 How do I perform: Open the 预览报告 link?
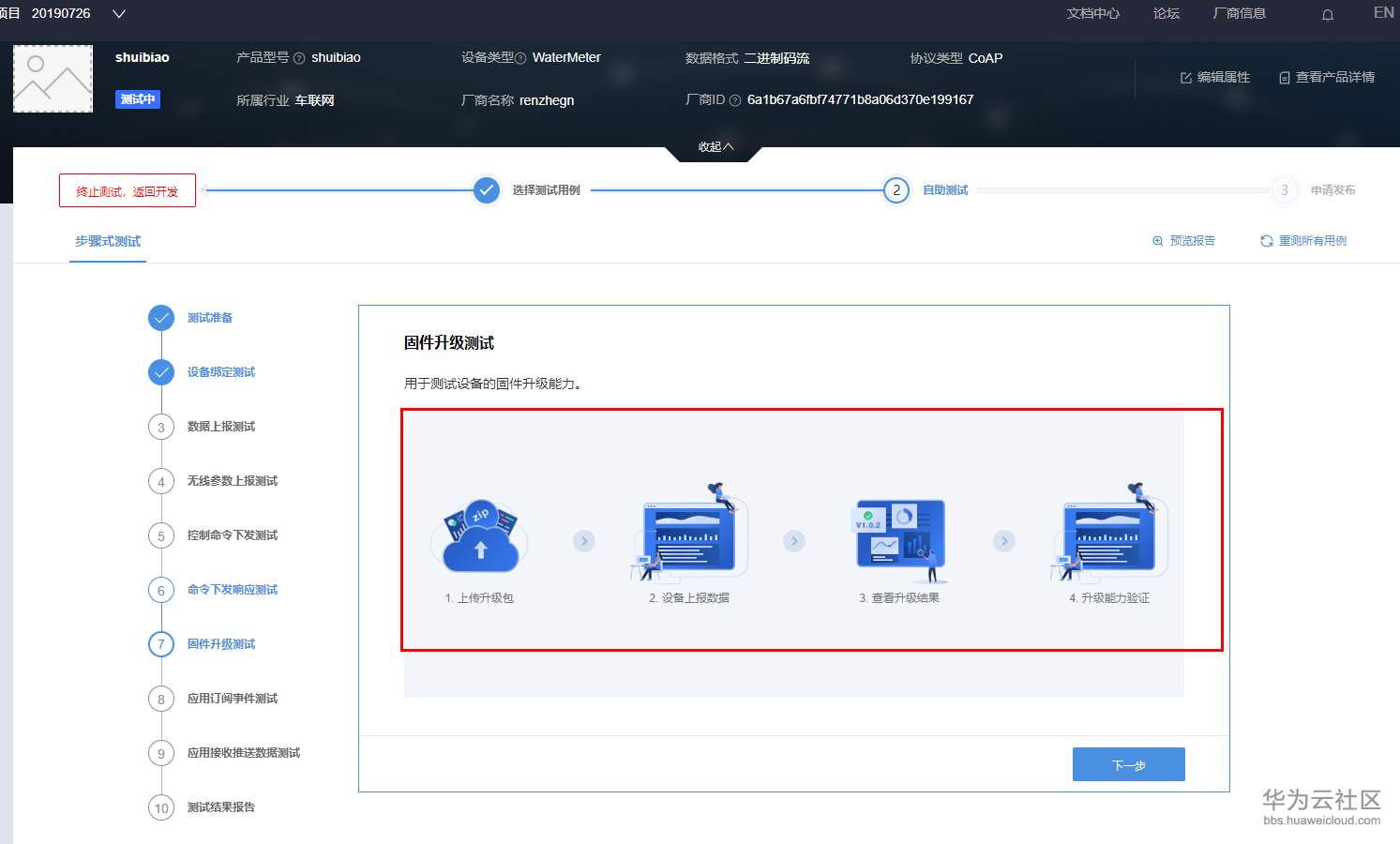coord(1193,241)
